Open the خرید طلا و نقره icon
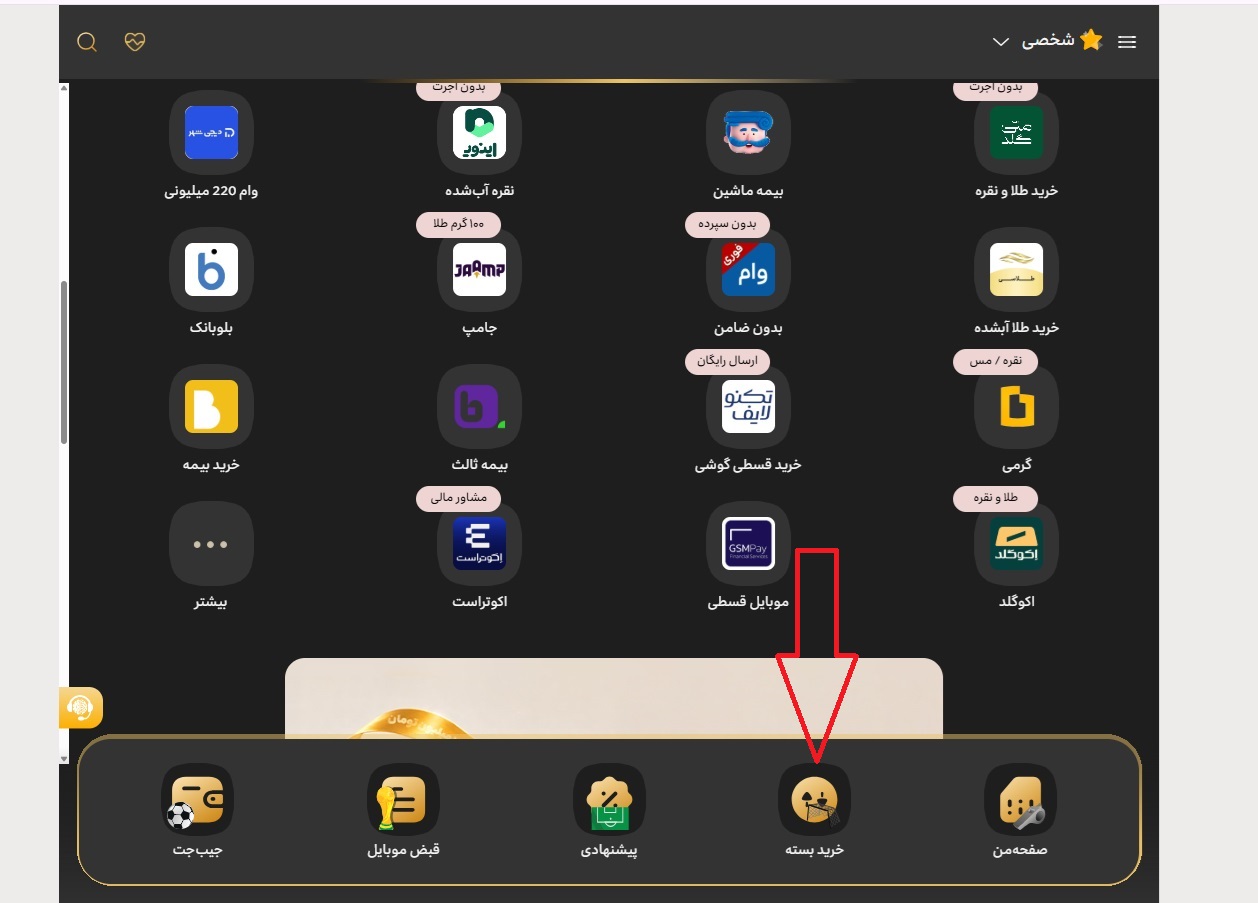1258x903 pixels. (1016, 132)
